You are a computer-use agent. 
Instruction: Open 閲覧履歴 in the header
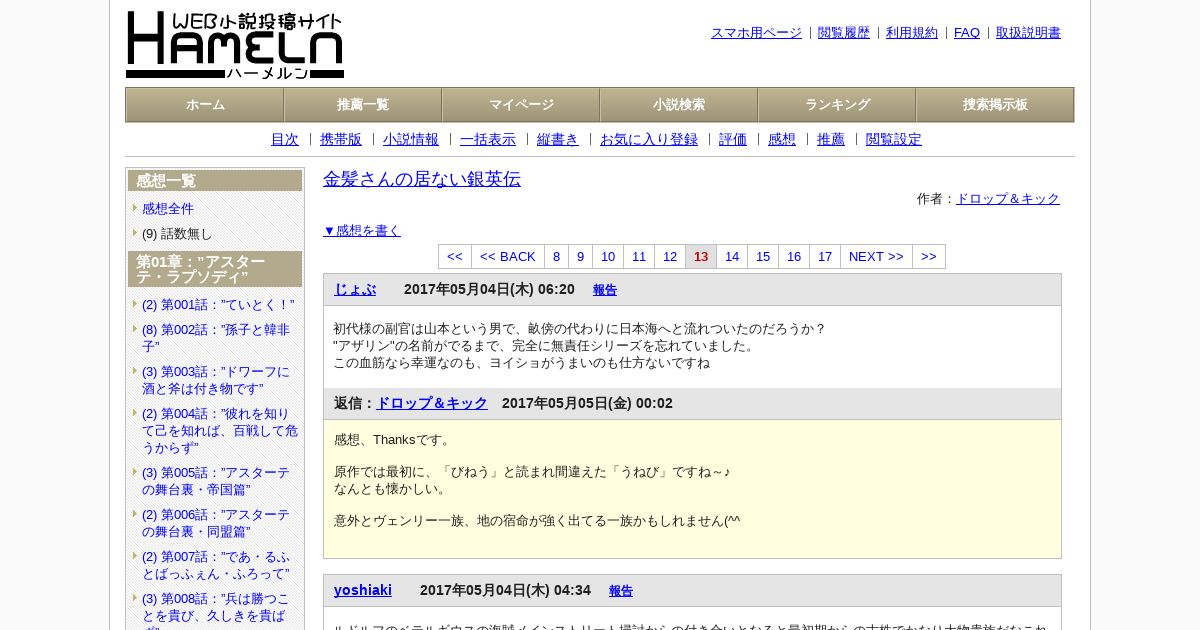tap(844, 33)
